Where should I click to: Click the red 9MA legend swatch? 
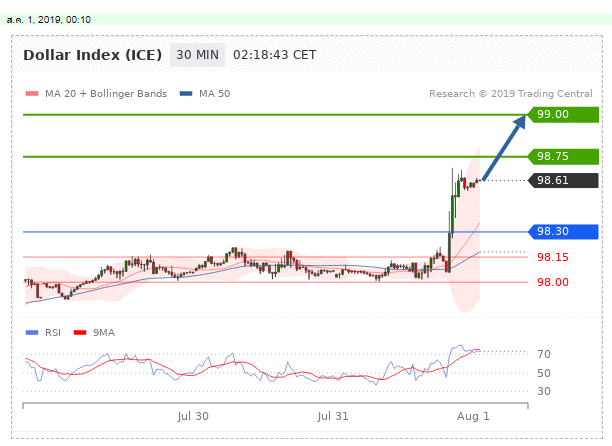pos(80,332)
